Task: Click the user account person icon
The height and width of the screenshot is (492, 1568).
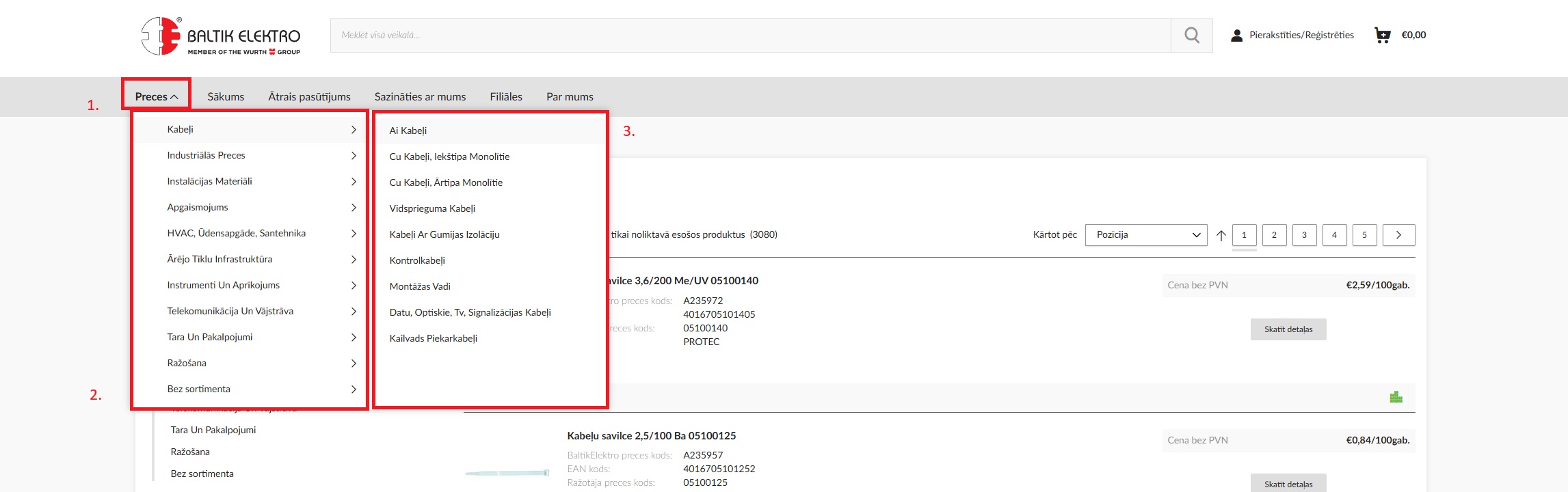Action: pyautogui.click(x=1236, y=36)
